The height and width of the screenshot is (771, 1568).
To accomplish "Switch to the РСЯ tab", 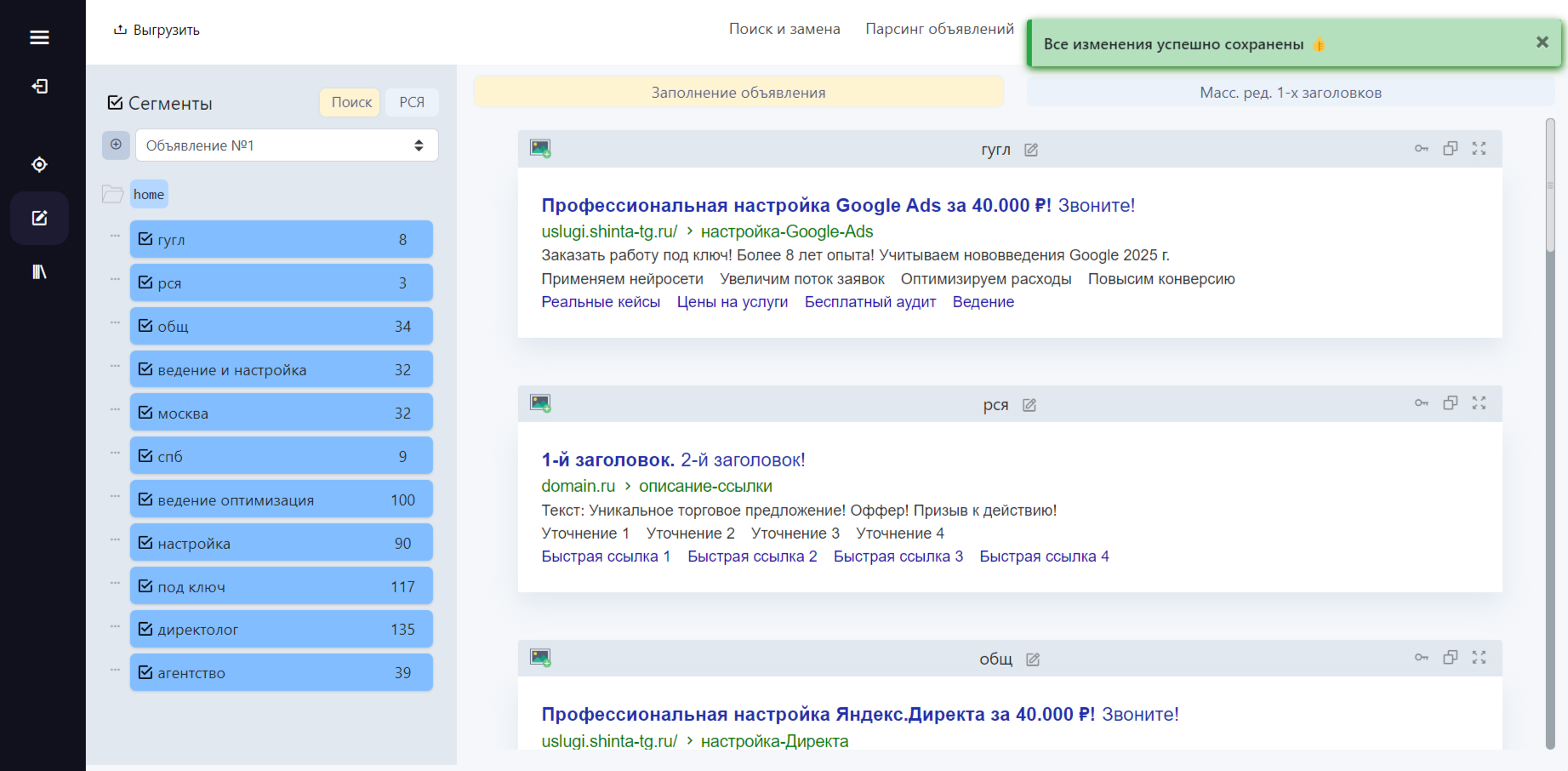I will coord(412,102).
